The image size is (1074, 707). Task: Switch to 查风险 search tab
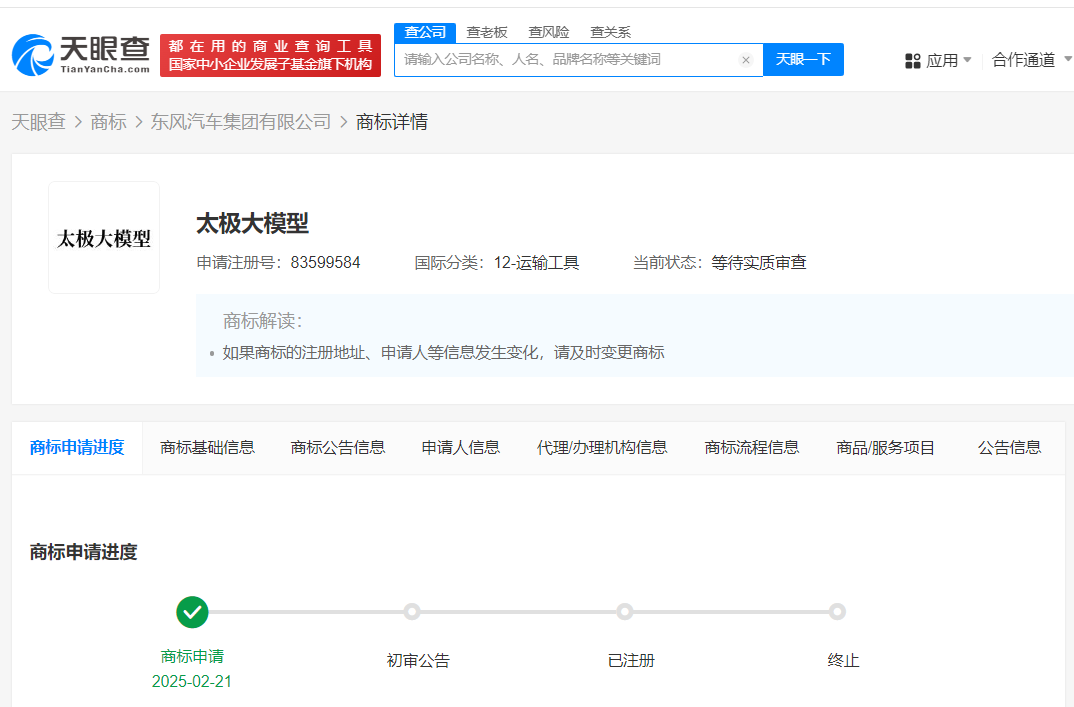(549, 32)
